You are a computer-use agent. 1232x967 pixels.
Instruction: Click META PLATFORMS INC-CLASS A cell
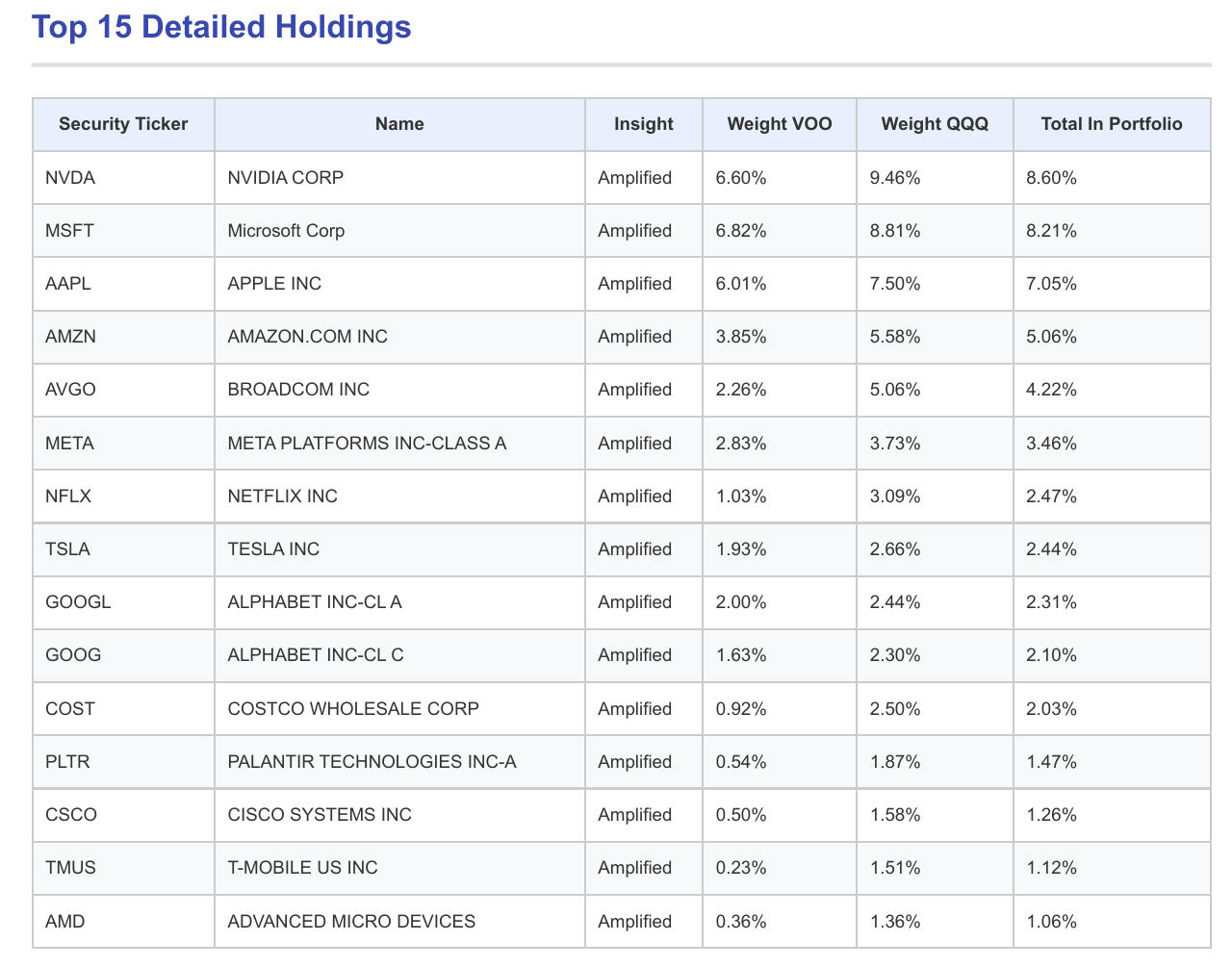[367, 444]
